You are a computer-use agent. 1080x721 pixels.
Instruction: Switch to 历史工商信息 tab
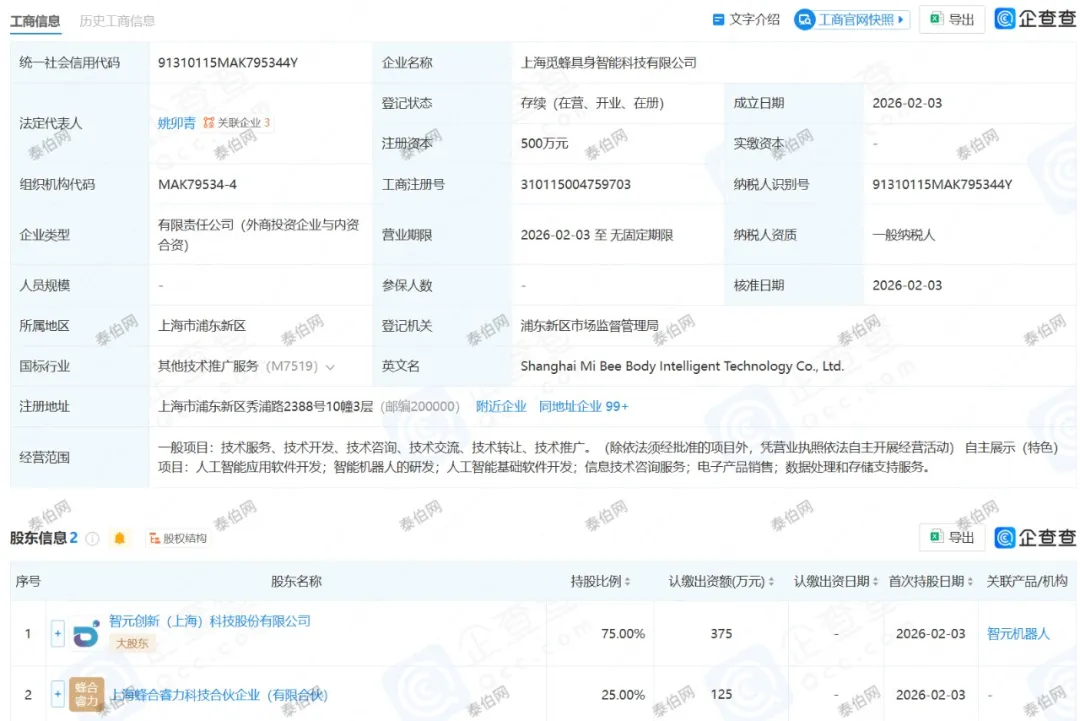[117, 21]
